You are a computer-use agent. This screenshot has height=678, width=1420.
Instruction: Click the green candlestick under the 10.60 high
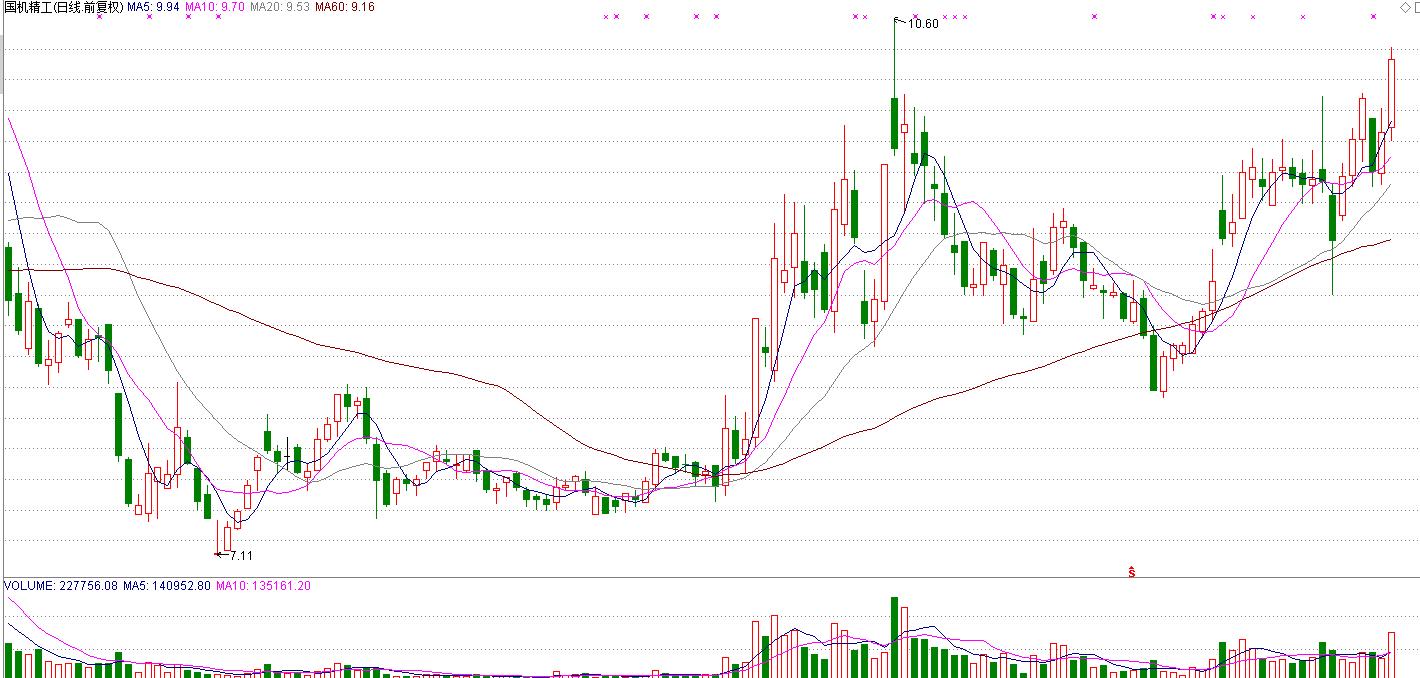tap(894, 122)
